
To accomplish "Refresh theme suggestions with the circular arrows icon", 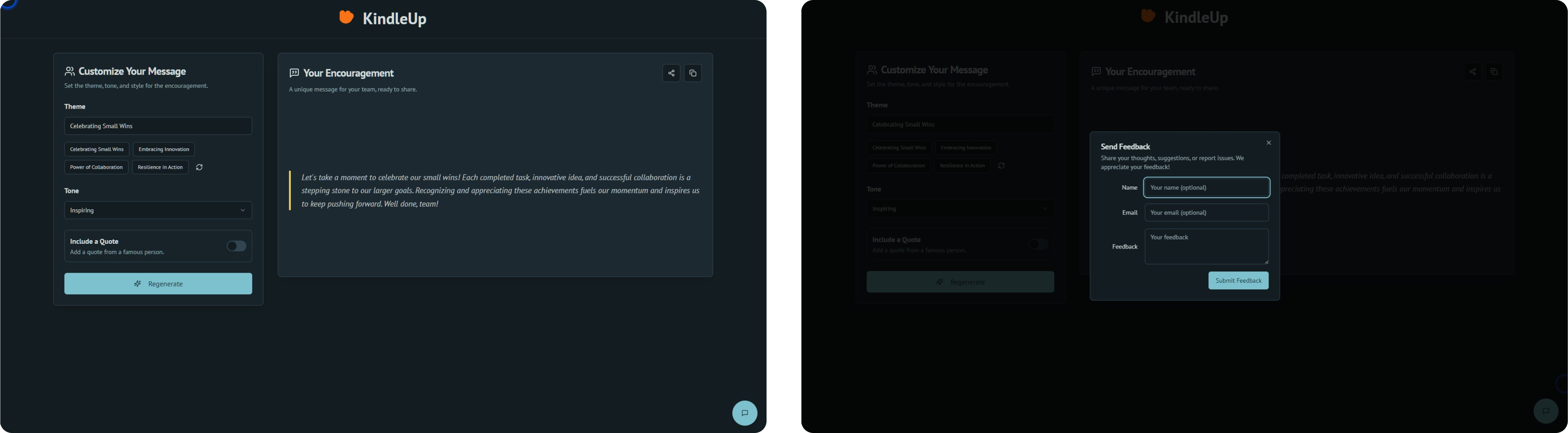I will (199, 167).
